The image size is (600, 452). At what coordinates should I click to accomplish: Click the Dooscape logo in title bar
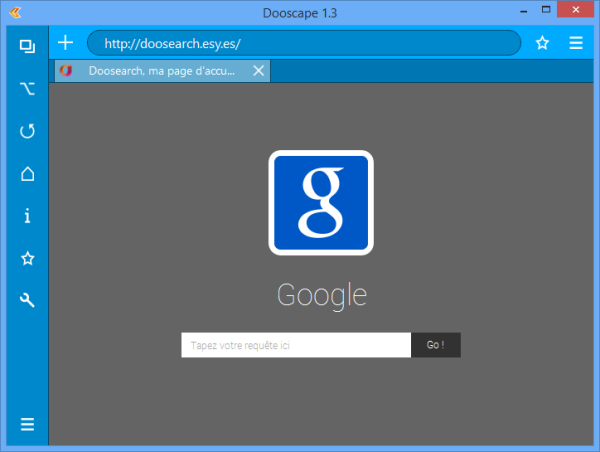15,13
